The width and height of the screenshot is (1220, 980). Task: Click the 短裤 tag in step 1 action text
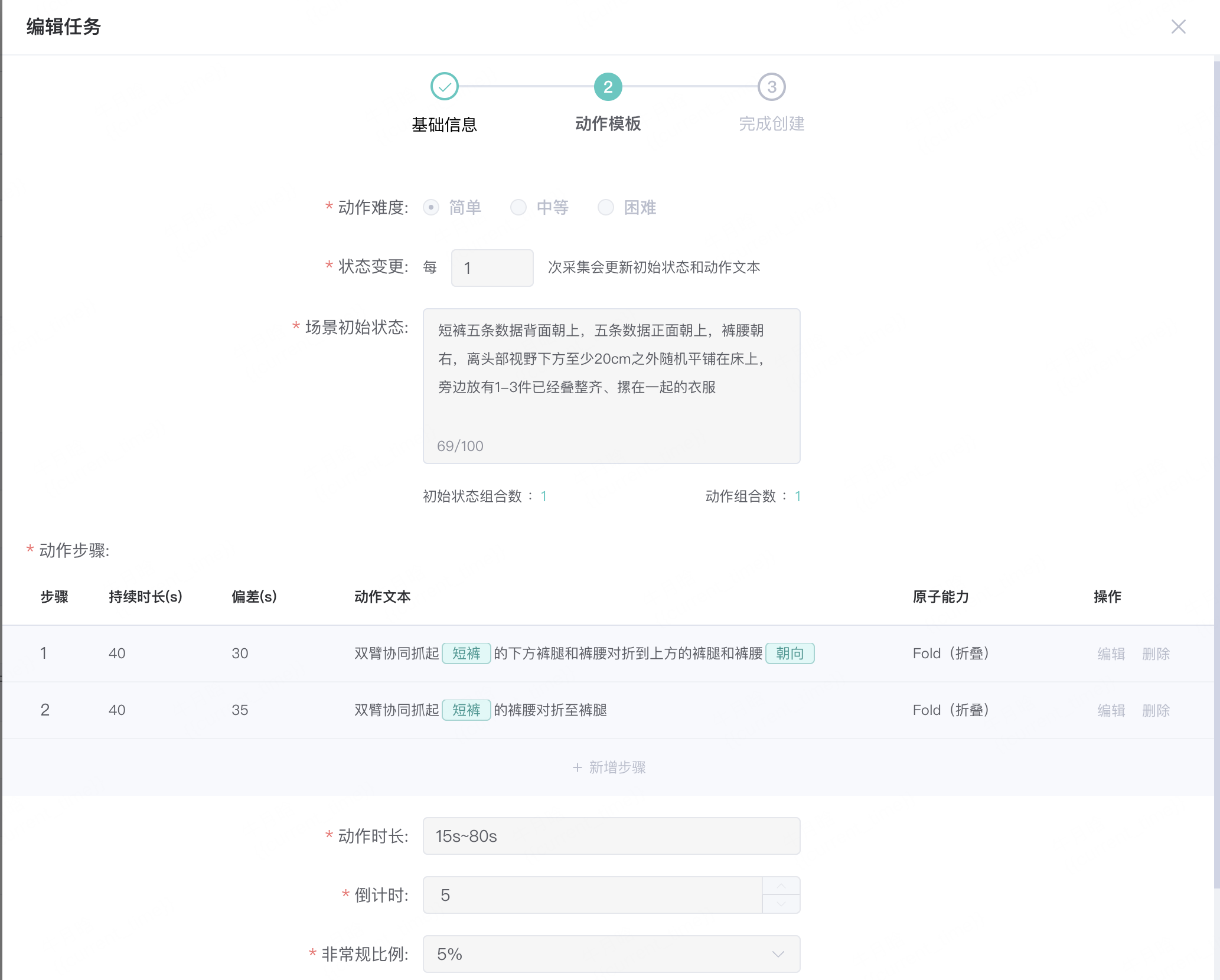coord(466,654)
